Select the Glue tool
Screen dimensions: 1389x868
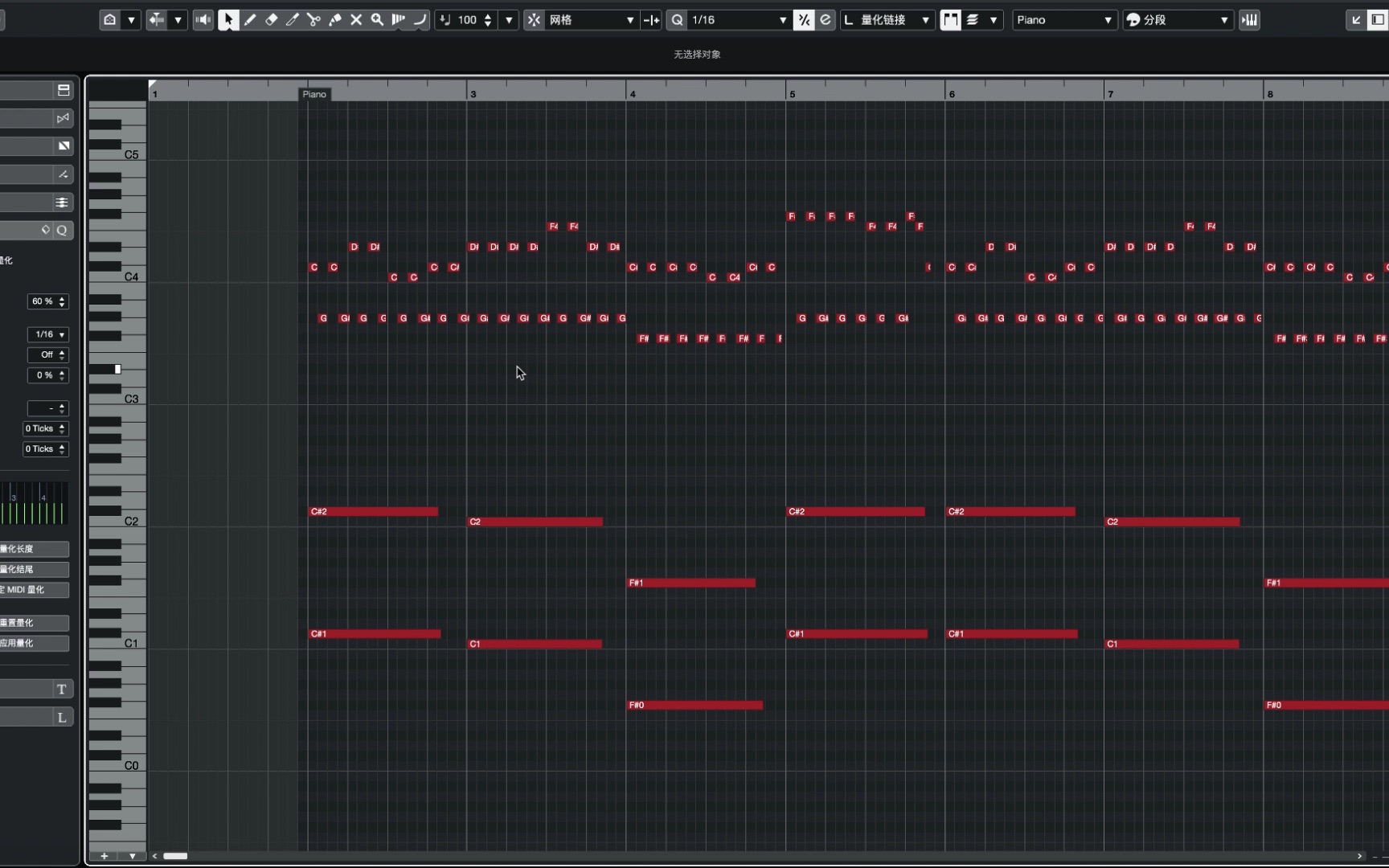(x=335, y=20)
